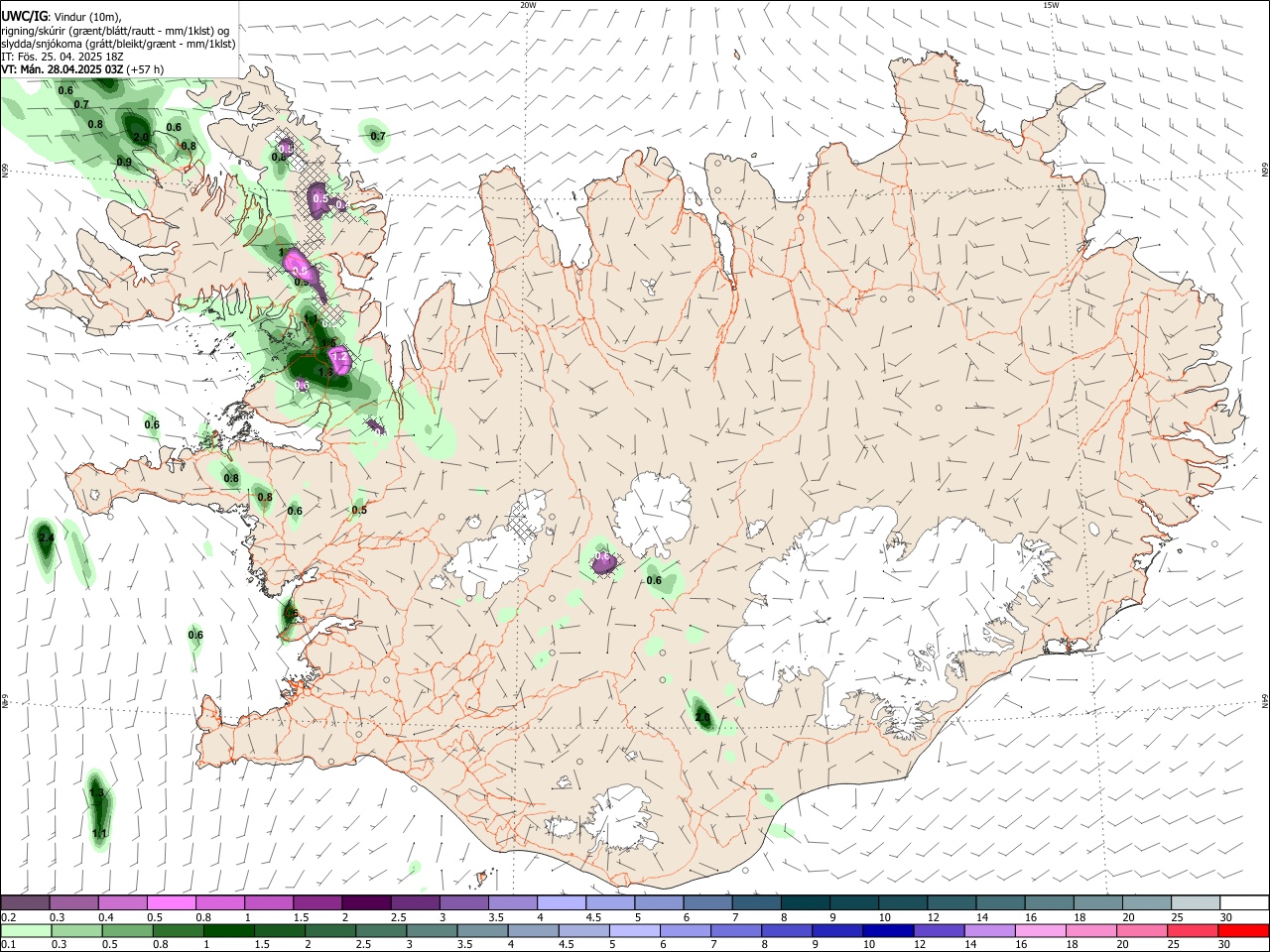Click the "0.9" precipitation value
Image resolution: width=1270 pixels, height=952 pixels.
[124, 162]
